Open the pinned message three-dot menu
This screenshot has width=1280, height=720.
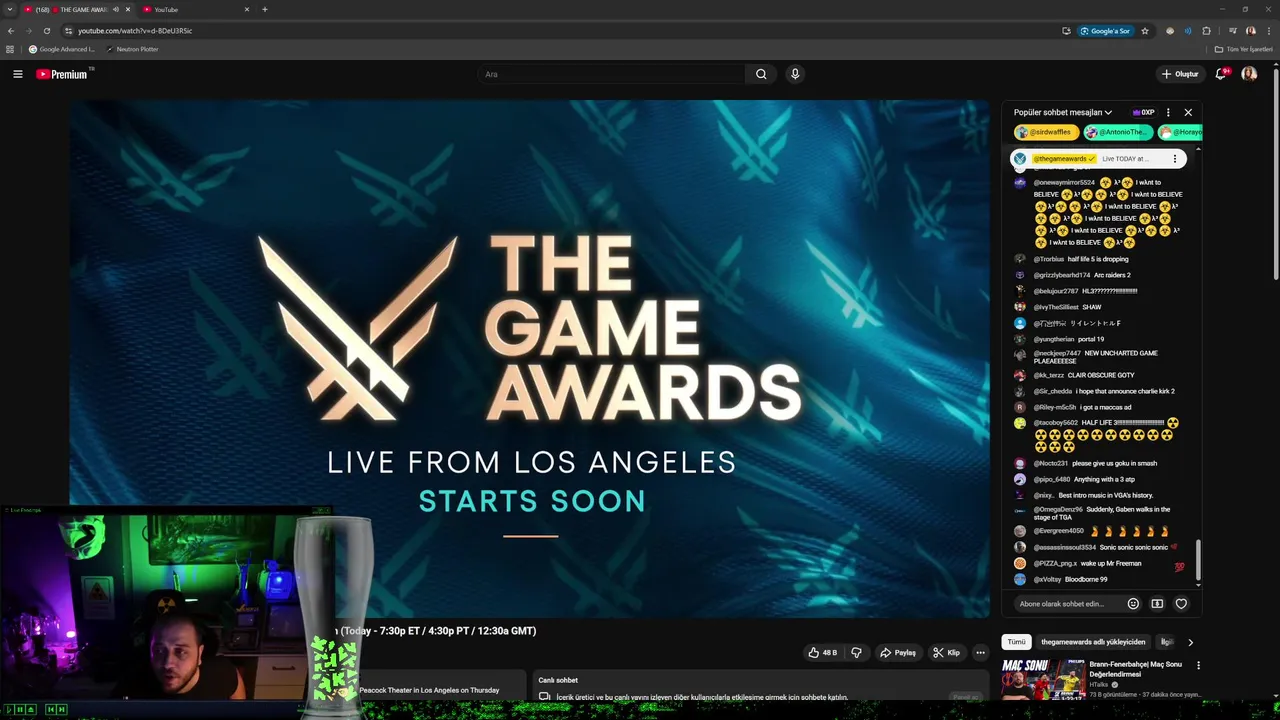coord(1175,159)
